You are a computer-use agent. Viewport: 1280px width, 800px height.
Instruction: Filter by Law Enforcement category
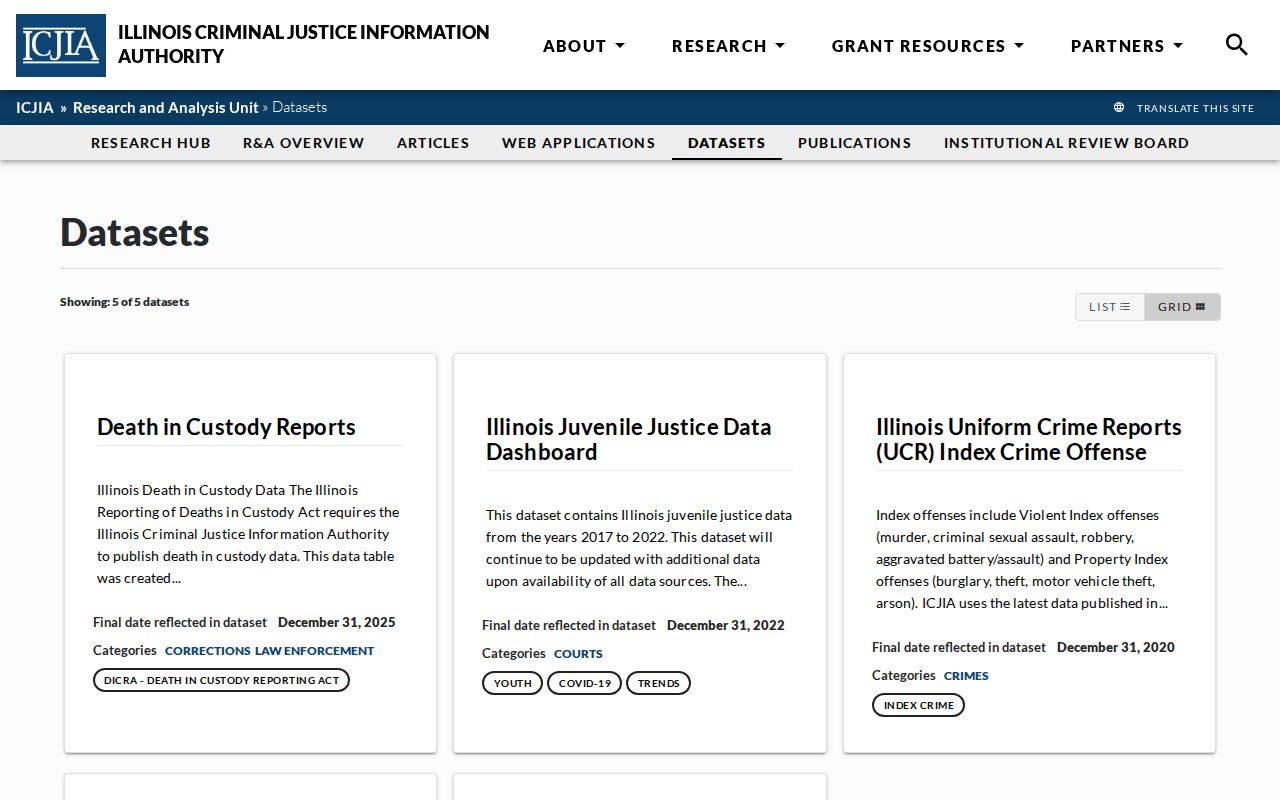[314, 651]
